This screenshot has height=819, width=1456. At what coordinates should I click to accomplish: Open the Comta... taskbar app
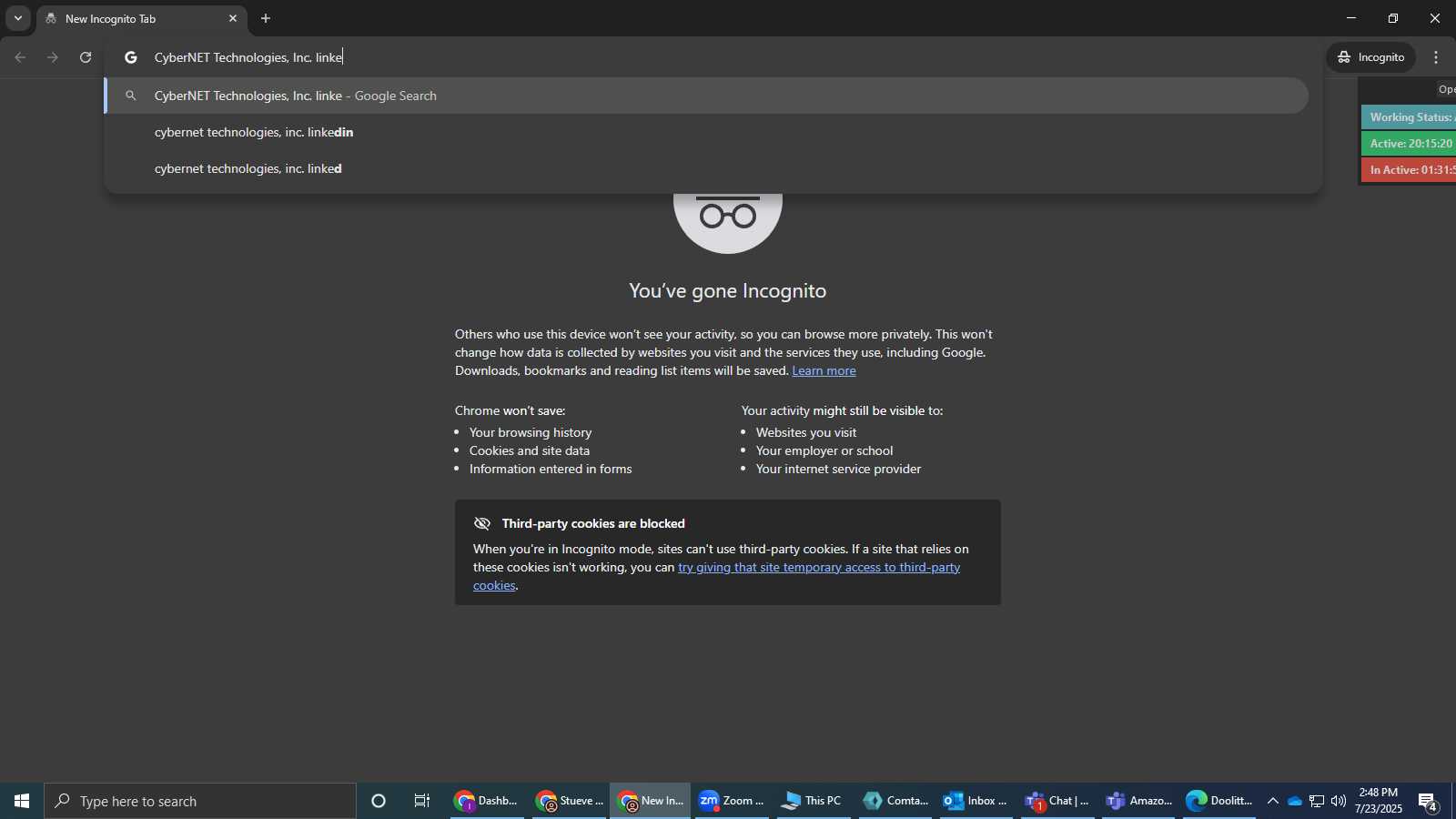click(895, 801)
